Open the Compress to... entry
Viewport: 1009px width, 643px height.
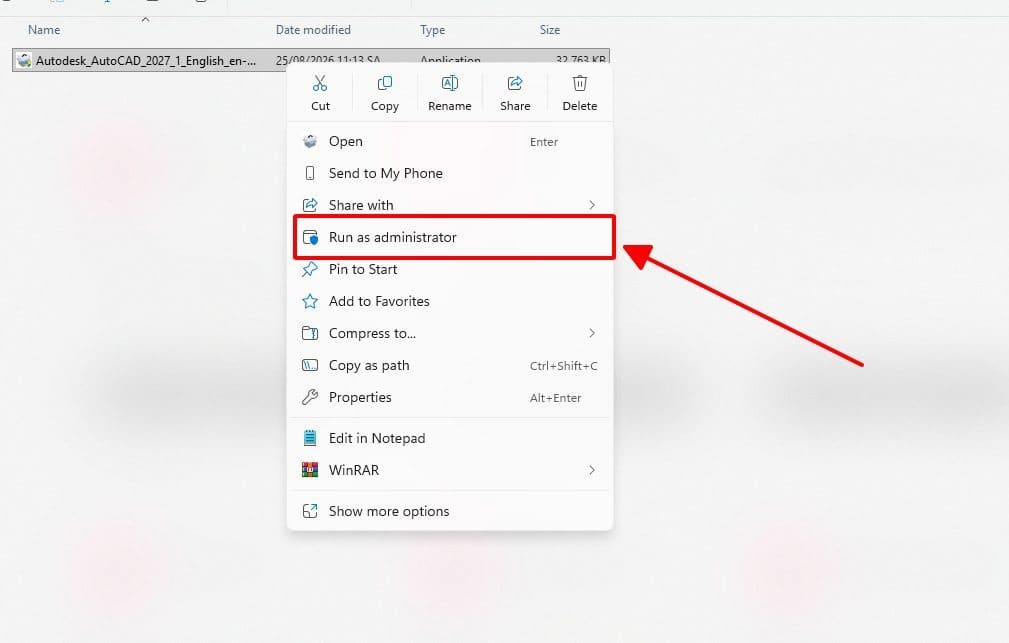(x=450, y=333)
